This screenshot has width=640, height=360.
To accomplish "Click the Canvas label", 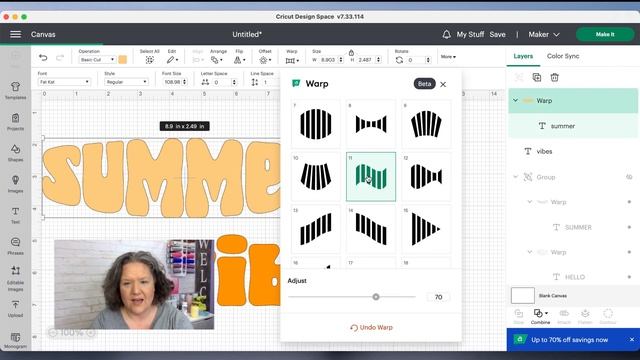I will click(x=43, y=35).
